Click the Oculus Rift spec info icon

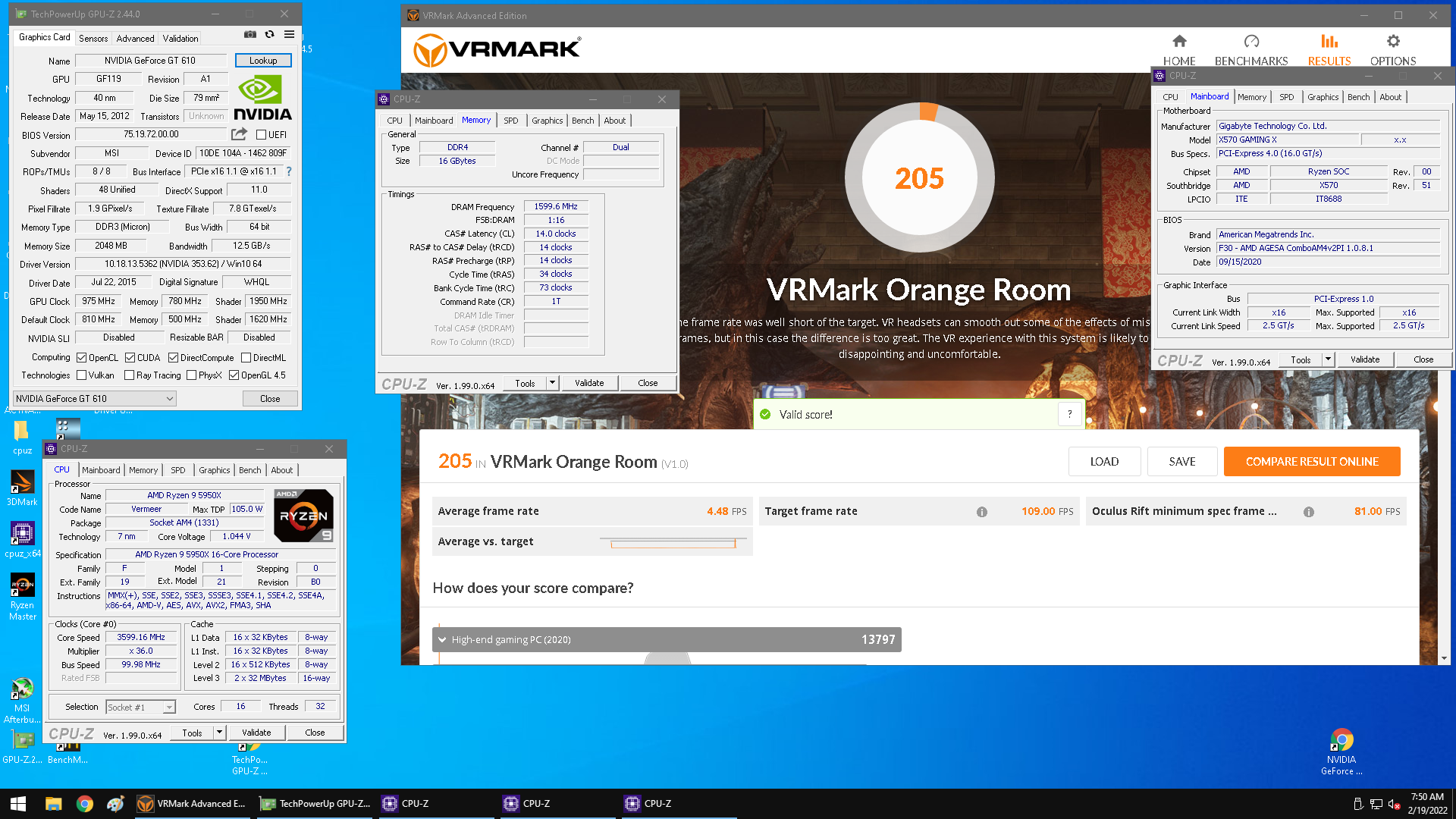pyautogui.click(x=1309, y=512)
